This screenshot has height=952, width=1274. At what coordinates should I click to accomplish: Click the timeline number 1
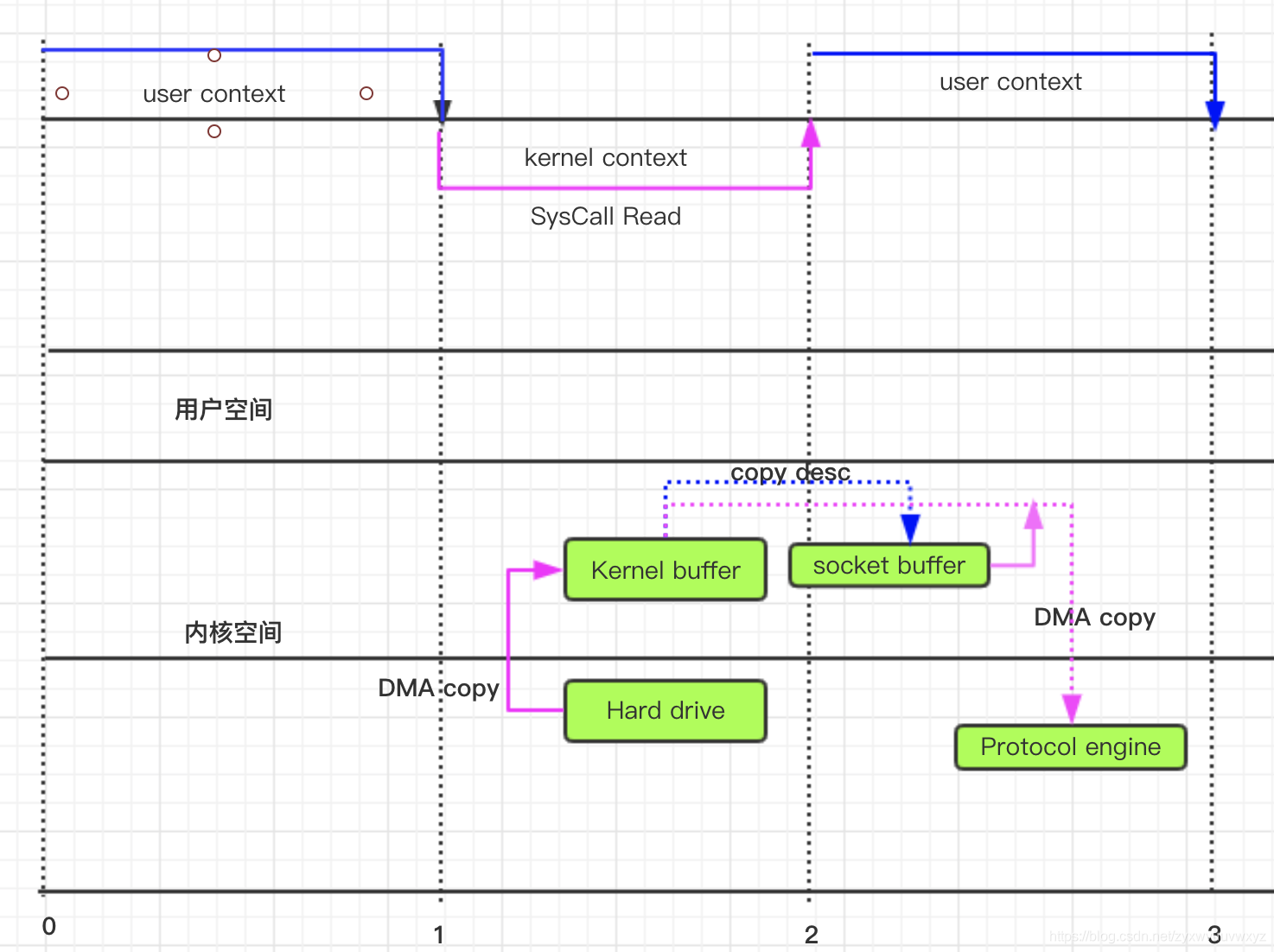click(x=439, y=935)
